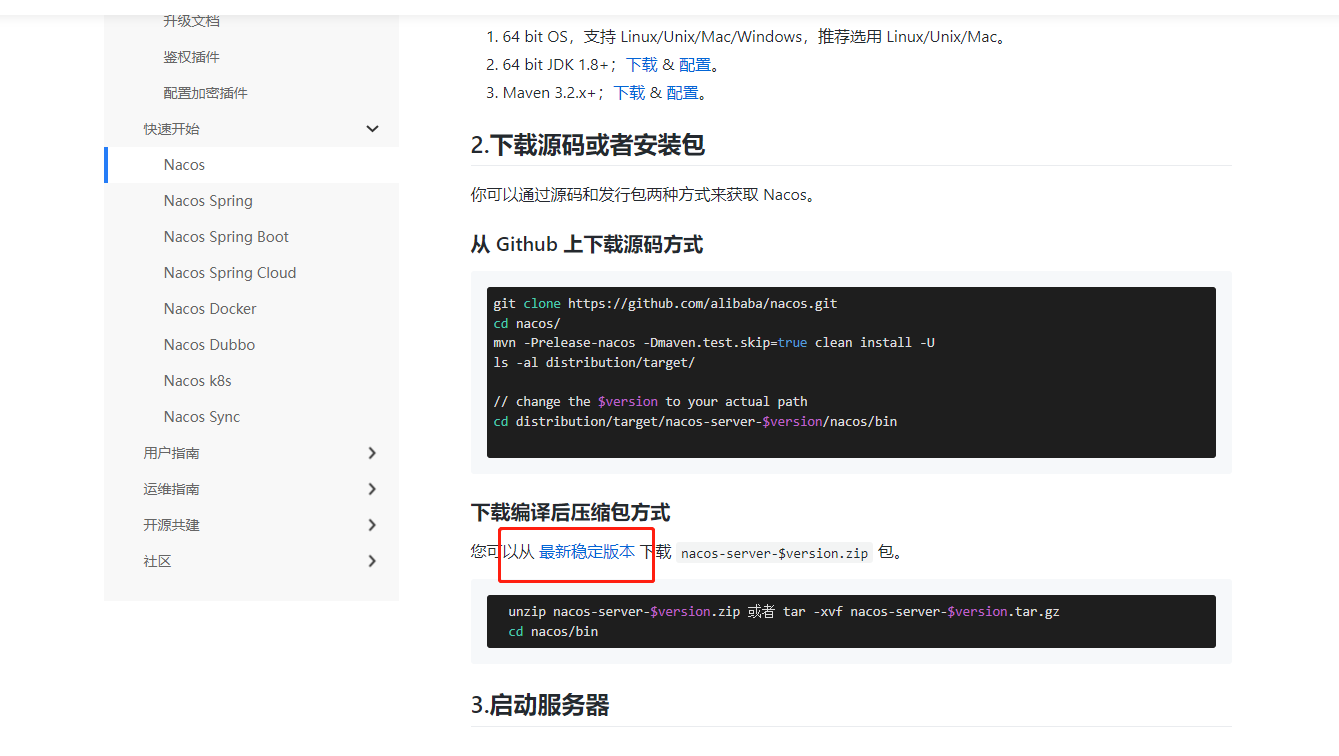Click the heading 3.启动服务器
The height and width of the screenshot is (756, 1339).
pyautogui.click(x=540, y=705)
